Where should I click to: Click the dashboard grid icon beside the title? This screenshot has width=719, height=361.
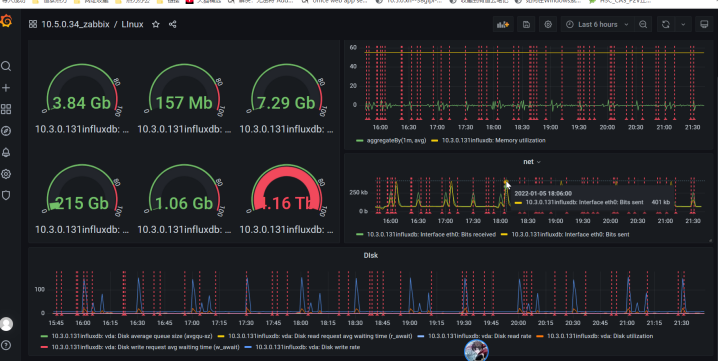pyautogui.click(x=33, y=24)
